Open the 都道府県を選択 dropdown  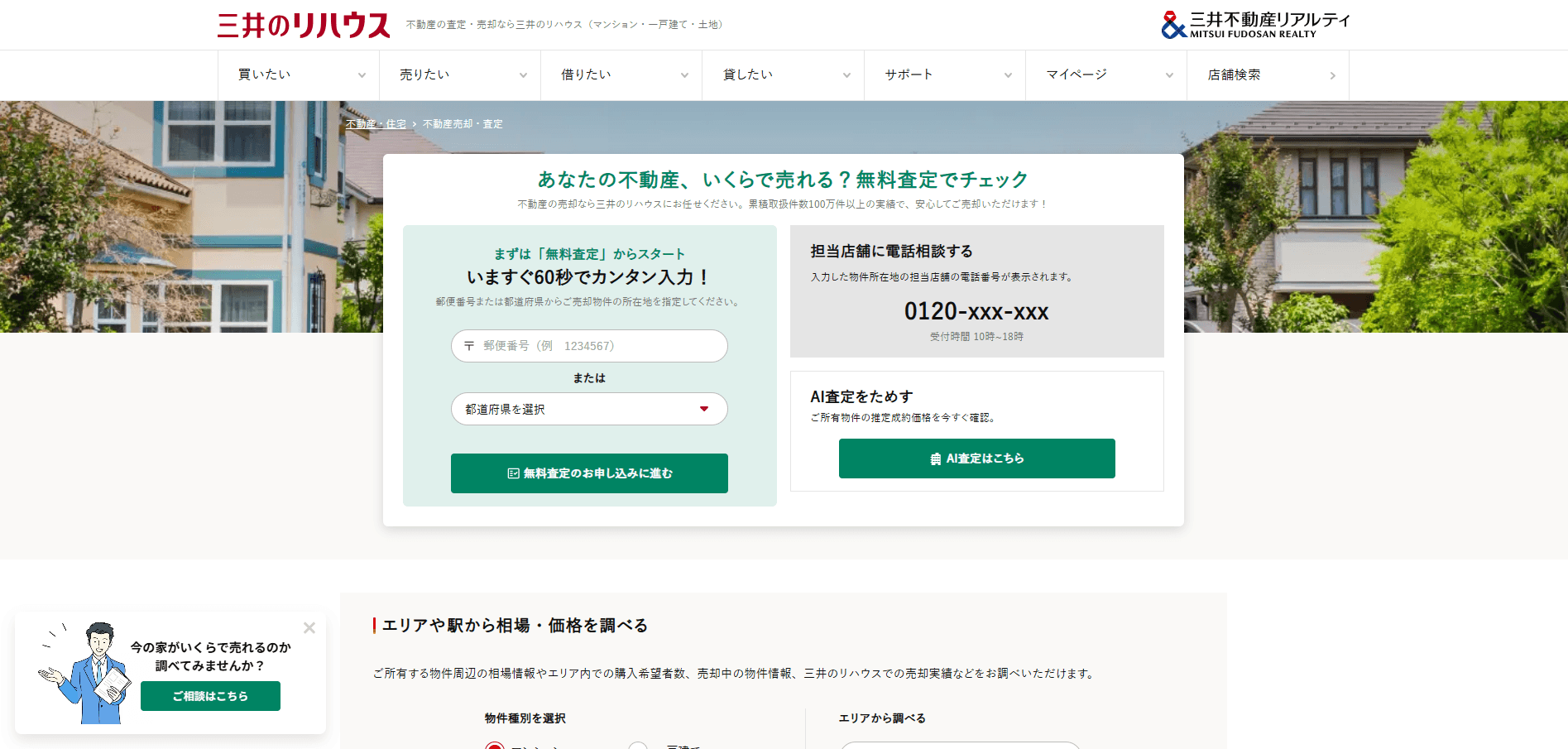tap(589, 409)
